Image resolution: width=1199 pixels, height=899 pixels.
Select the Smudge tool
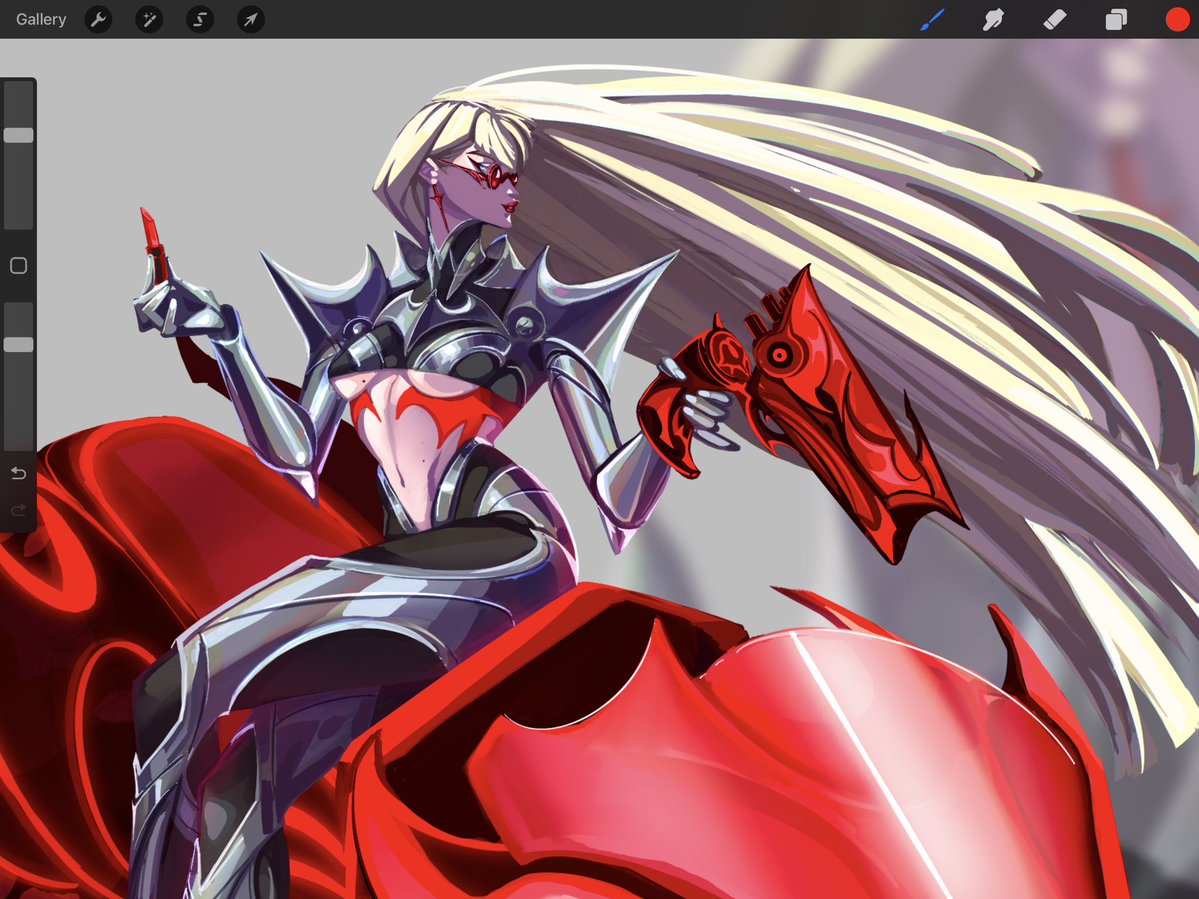[993, 19]
